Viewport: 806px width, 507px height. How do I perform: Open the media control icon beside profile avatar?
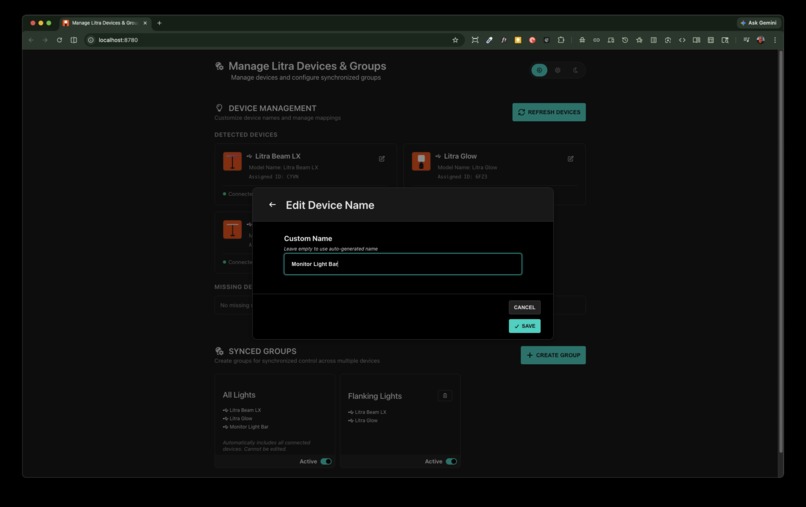point(746,40)
